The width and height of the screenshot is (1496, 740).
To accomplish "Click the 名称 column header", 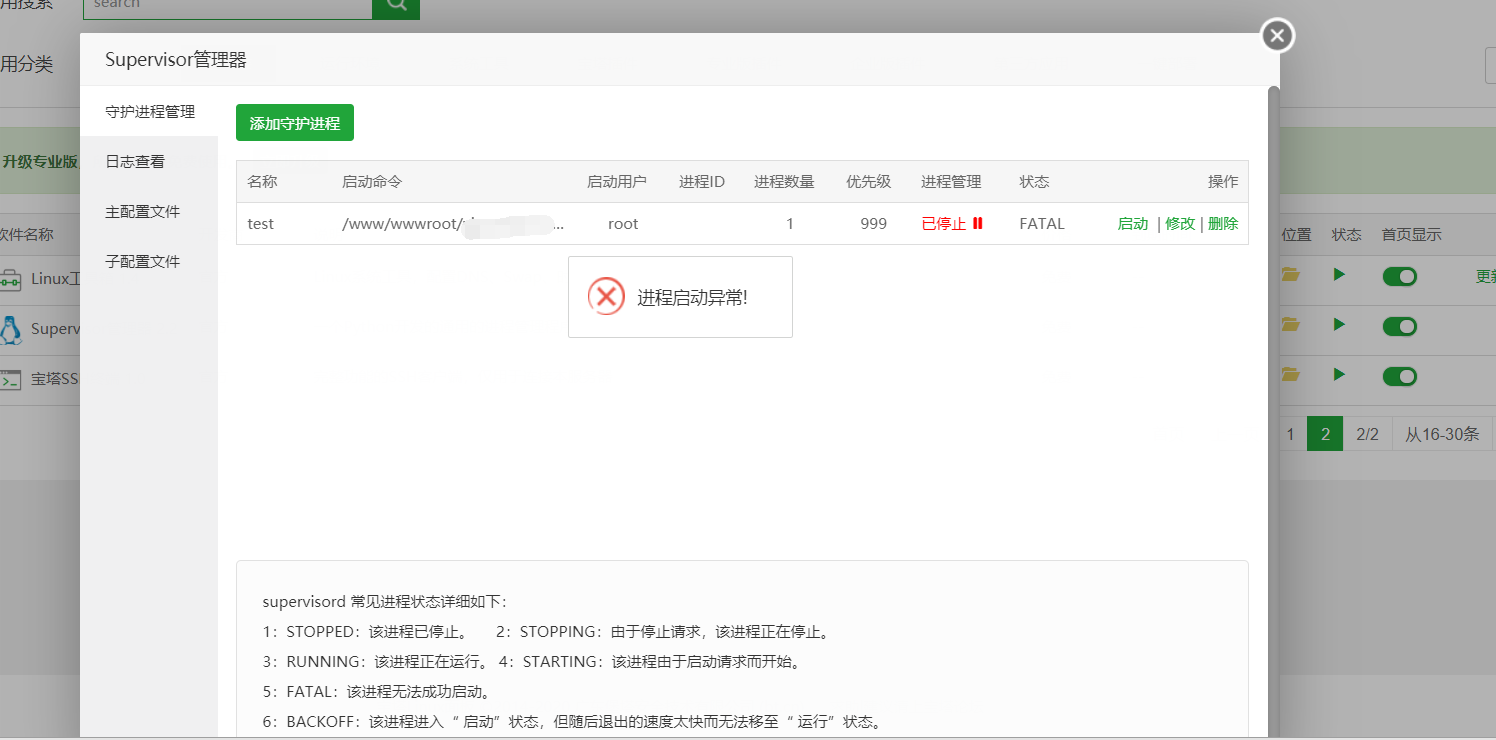I will coord(262,182).
